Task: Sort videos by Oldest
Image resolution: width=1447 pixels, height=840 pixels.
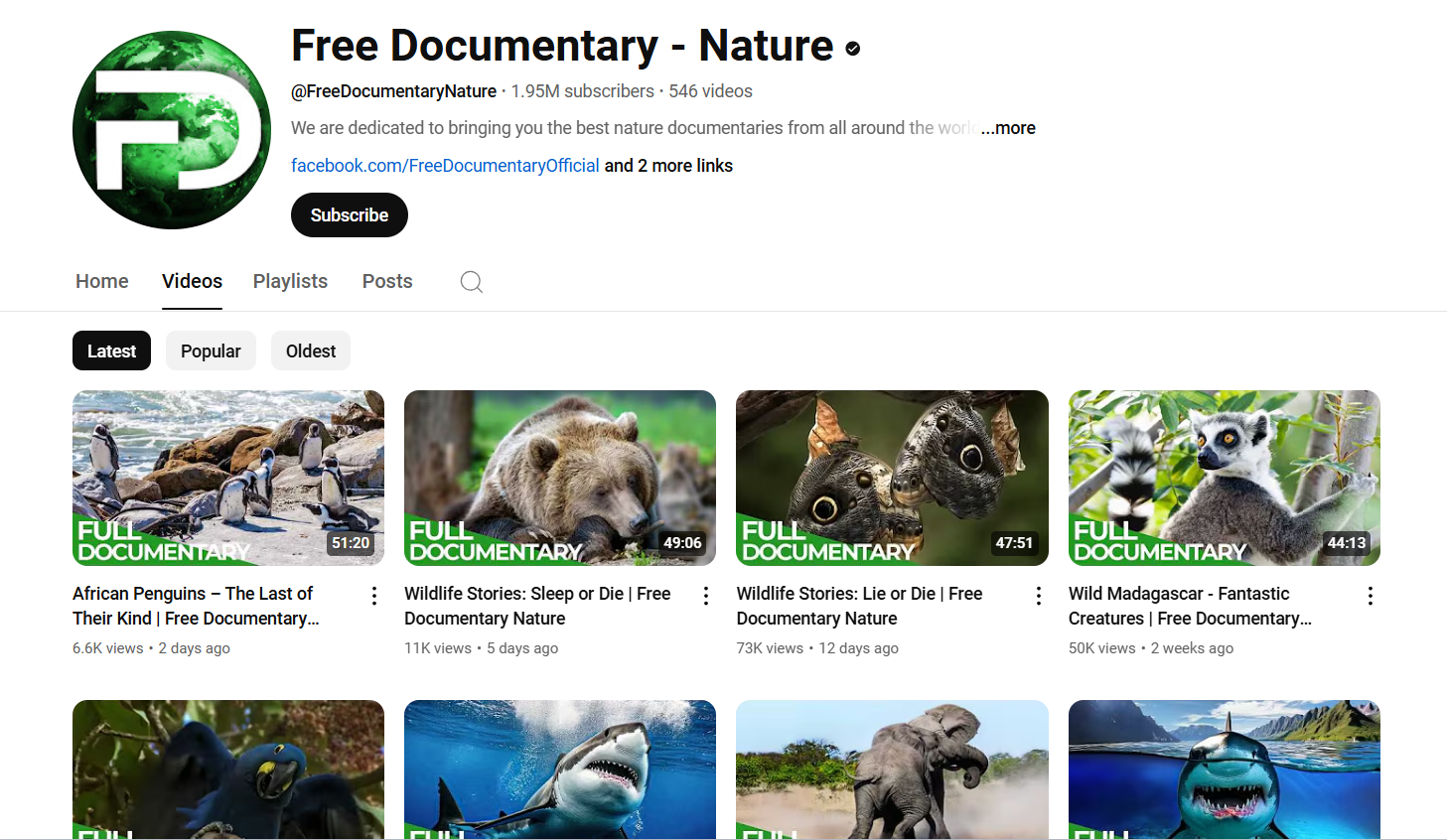Action: point(311,350)
